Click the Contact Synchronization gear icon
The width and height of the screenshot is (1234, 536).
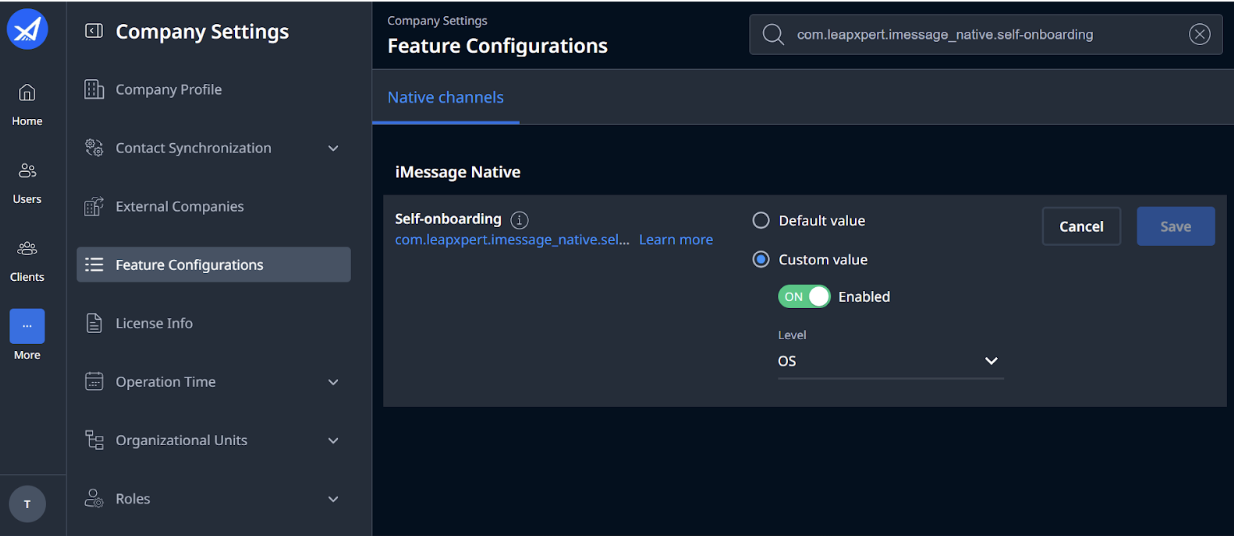tap(94, 148)
